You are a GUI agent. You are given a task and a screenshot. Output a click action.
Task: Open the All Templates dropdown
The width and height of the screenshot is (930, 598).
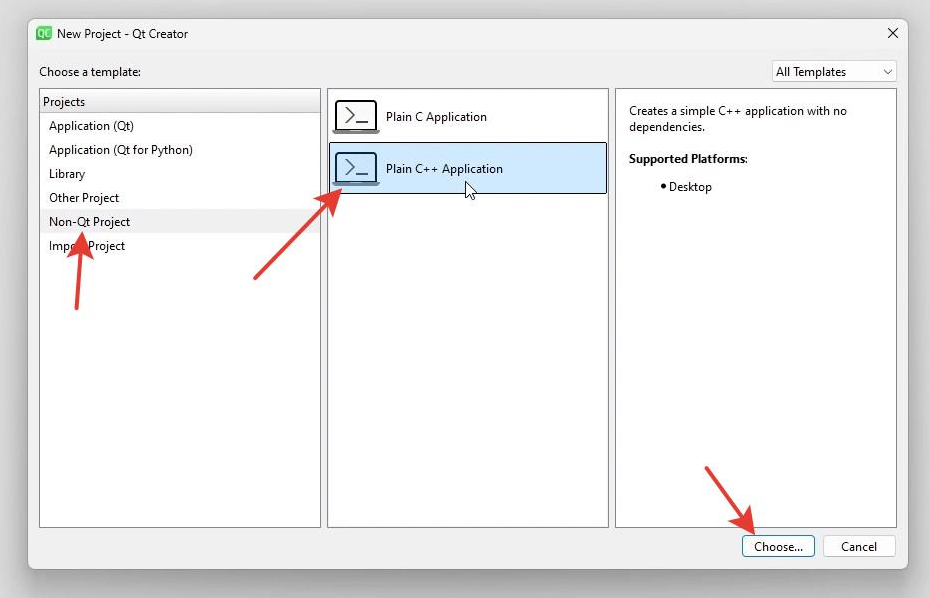[x=834, y=72]
